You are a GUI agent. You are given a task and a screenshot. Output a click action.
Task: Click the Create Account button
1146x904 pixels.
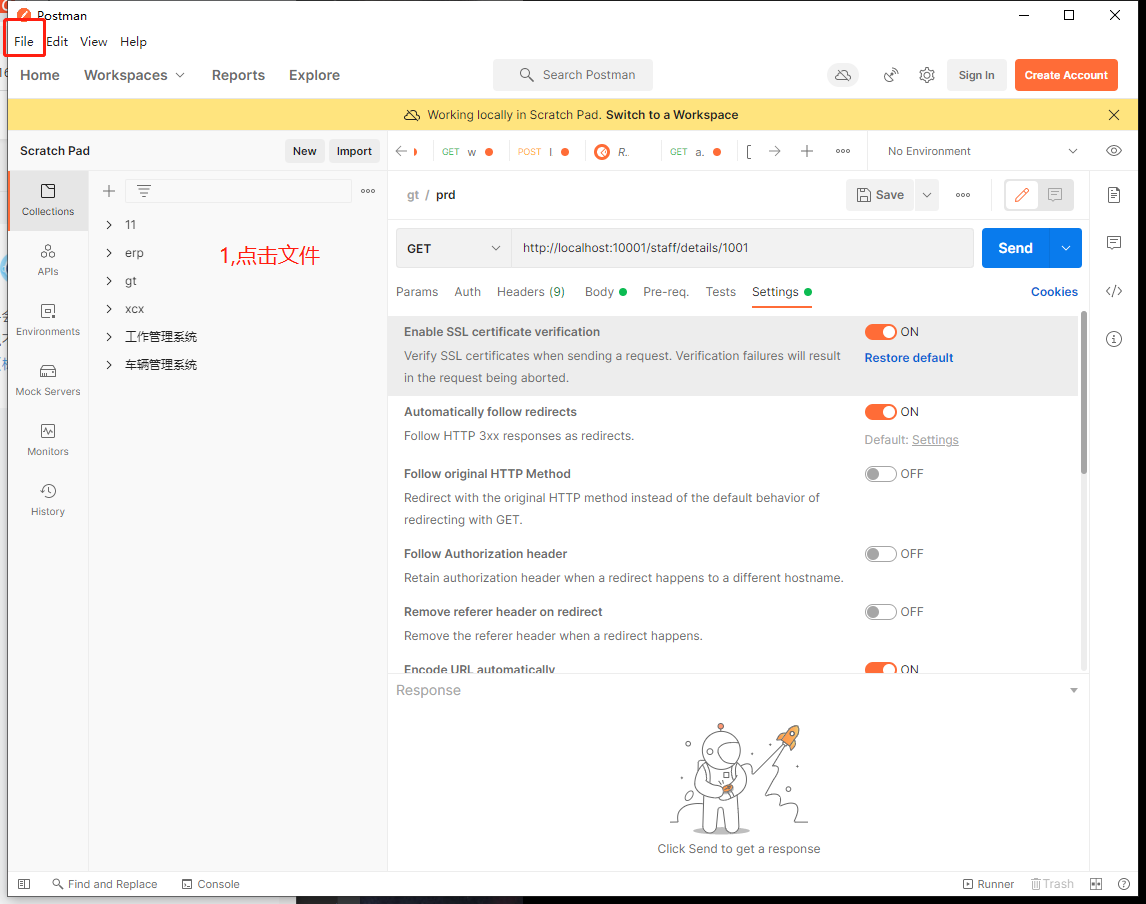click(1066, 75)
